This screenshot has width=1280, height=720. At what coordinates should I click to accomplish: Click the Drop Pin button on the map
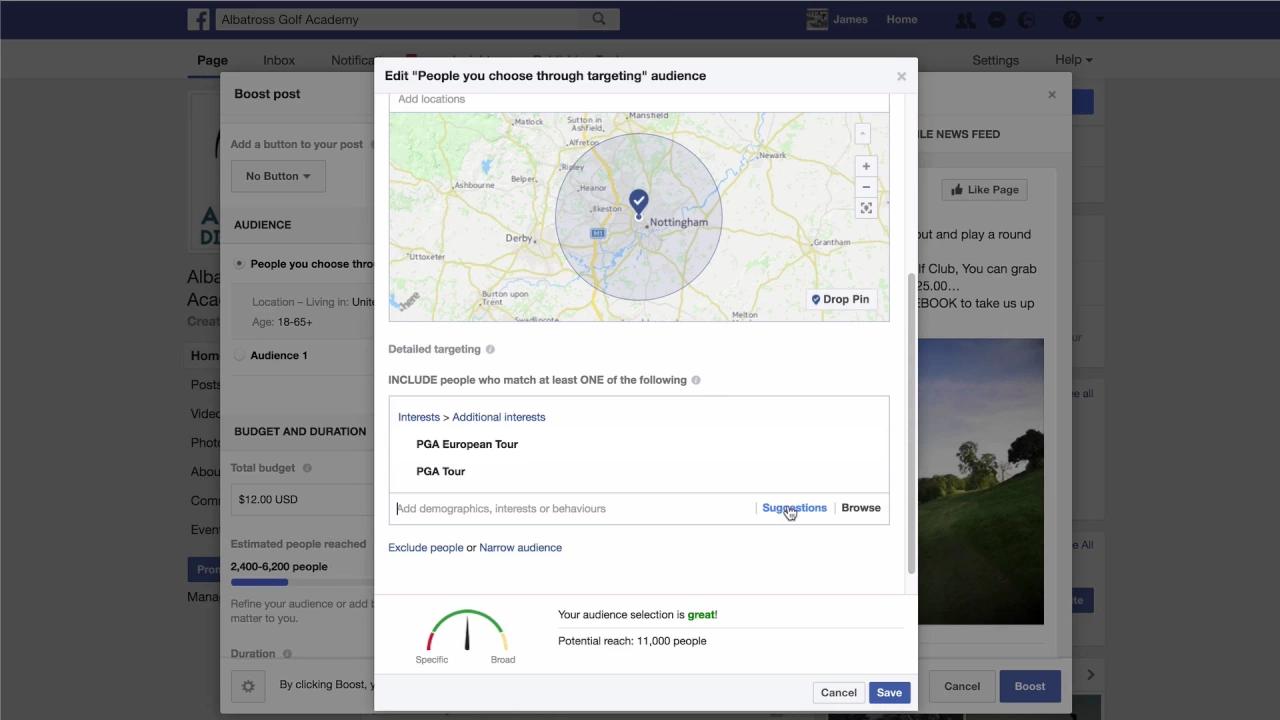click(x=840, y=299)
